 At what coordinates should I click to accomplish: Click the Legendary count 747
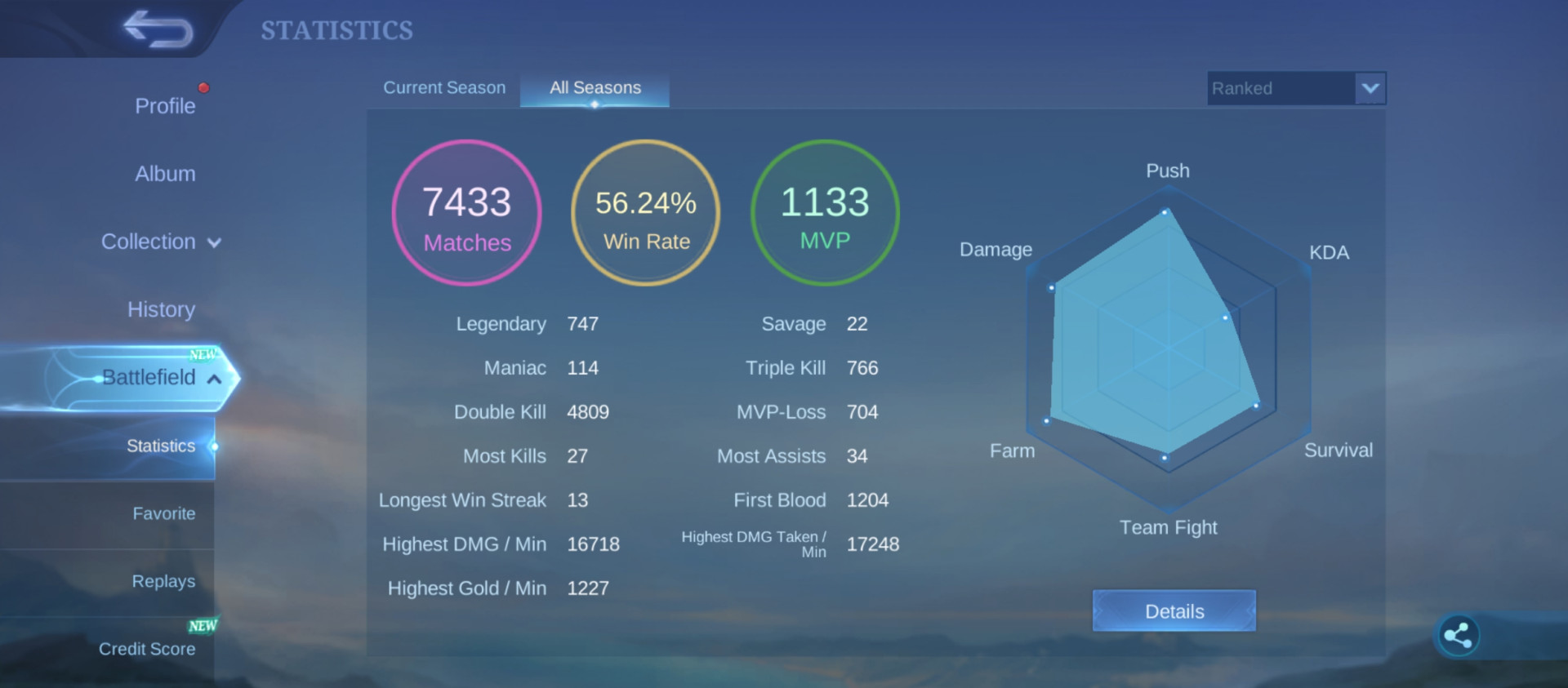583,324
